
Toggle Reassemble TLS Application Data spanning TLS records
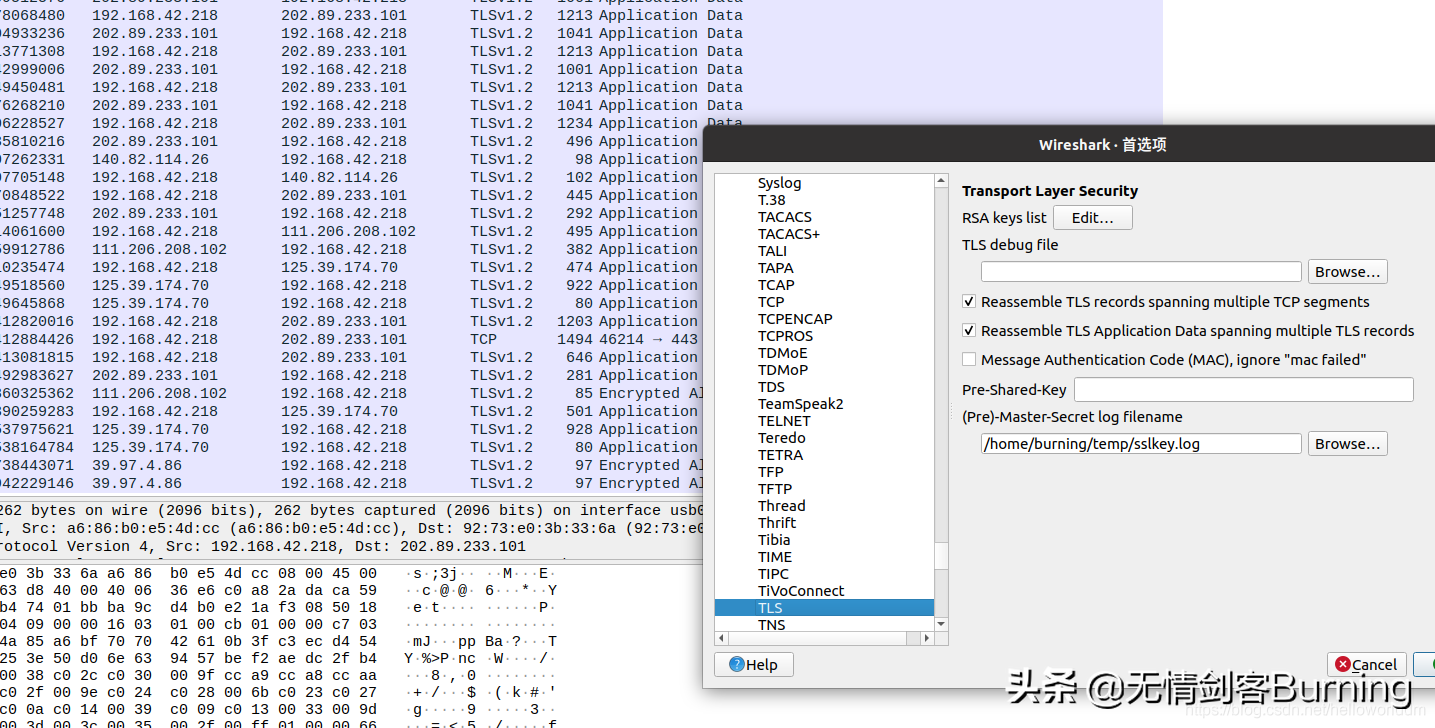click(968, 331)
